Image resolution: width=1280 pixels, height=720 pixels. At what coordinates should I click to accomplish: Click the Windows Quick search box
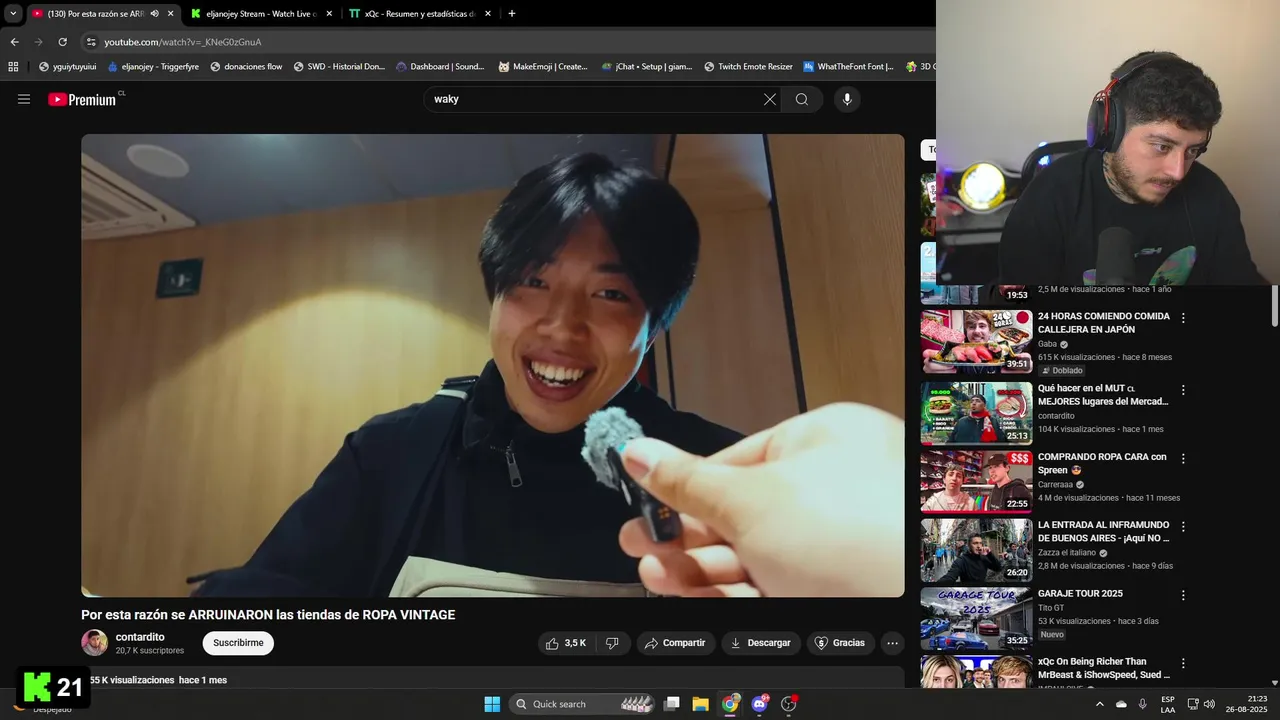(x=583, y=704)
